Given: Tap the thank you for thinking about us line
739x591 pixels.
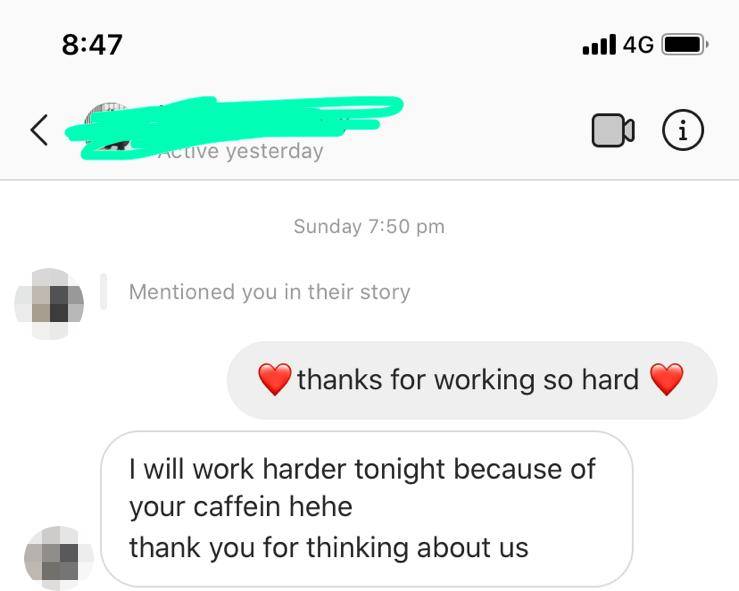Looking at the screenshot, I should coord(329,548).
